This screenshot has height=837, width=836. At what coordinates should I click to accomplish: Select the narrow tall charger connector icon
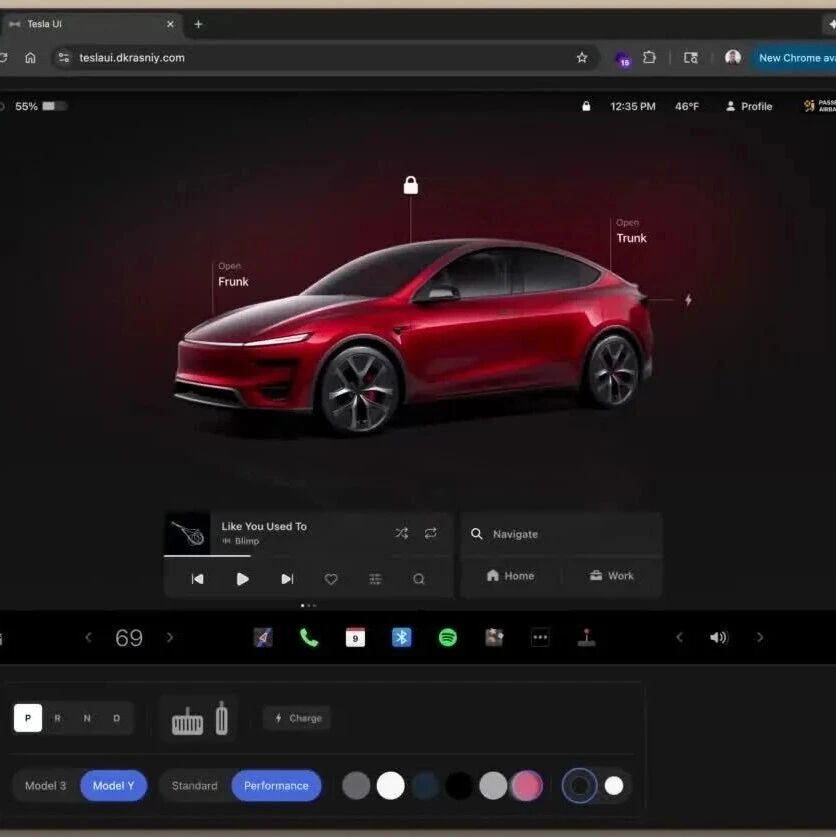tap(222, 718)
